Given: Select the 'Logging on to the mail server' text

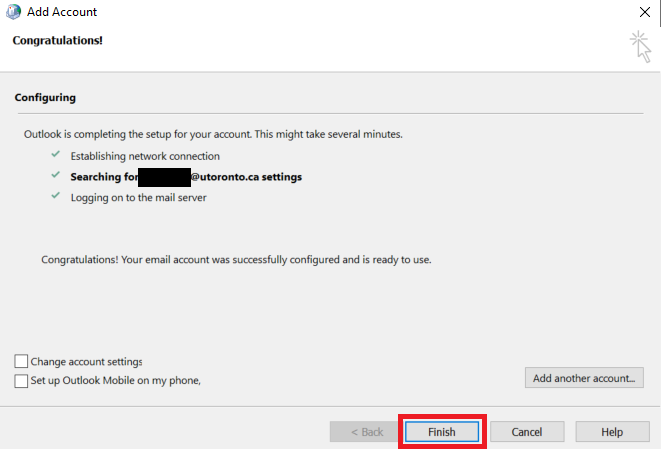Looking at the screenshot, I should pyautogui.click(x=139, y=198).
